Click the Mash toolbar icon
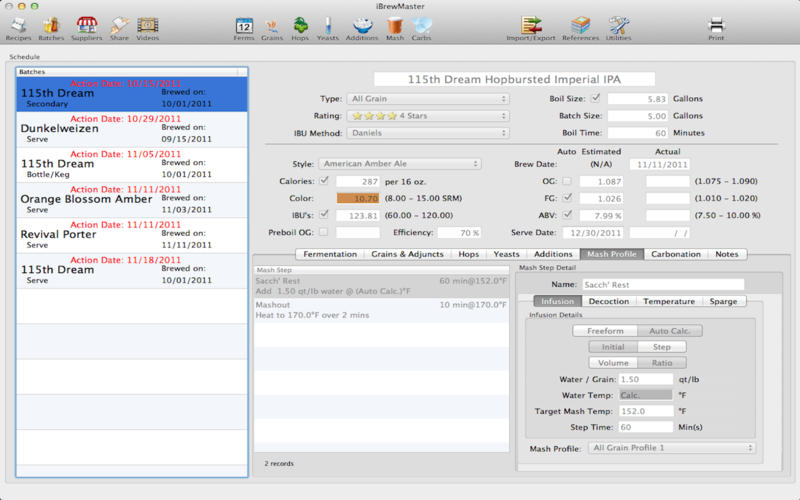This screenshot has width=800, height=500. click(394, 24)
